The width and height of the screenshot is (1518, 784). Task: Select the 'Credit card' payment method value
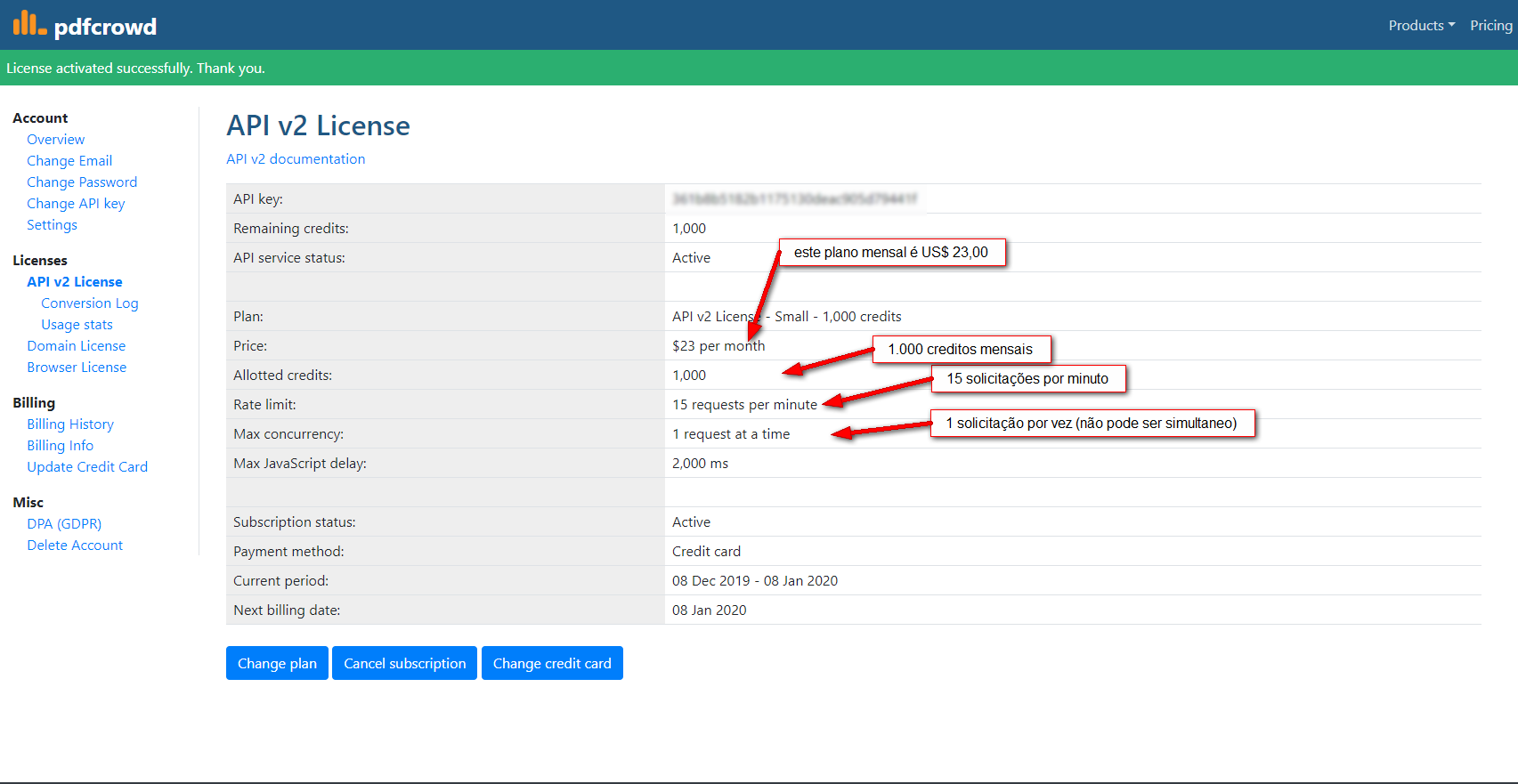tap(706, 552)
